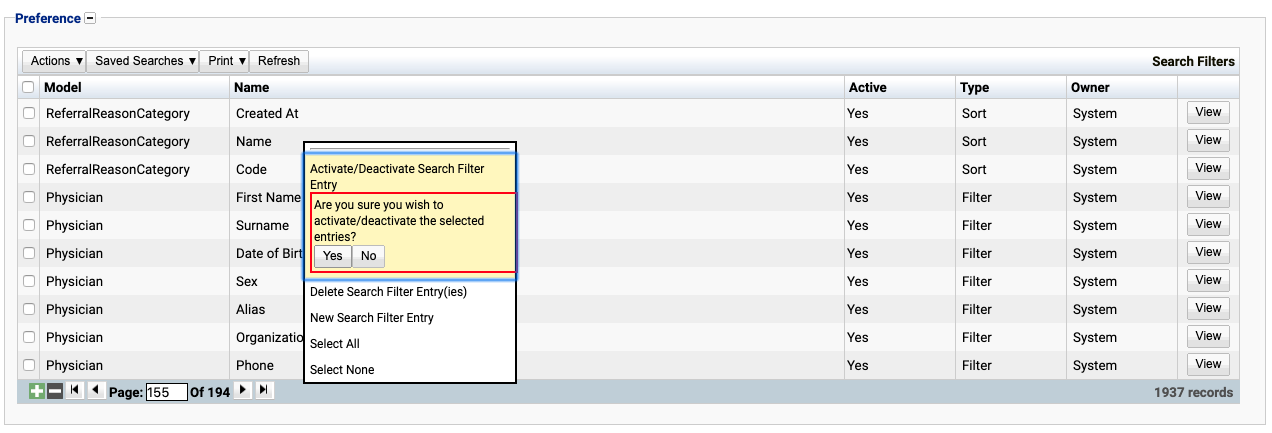Go to the previous page
The width and height of the screenshot is (1272, 433).
[96, 391]
